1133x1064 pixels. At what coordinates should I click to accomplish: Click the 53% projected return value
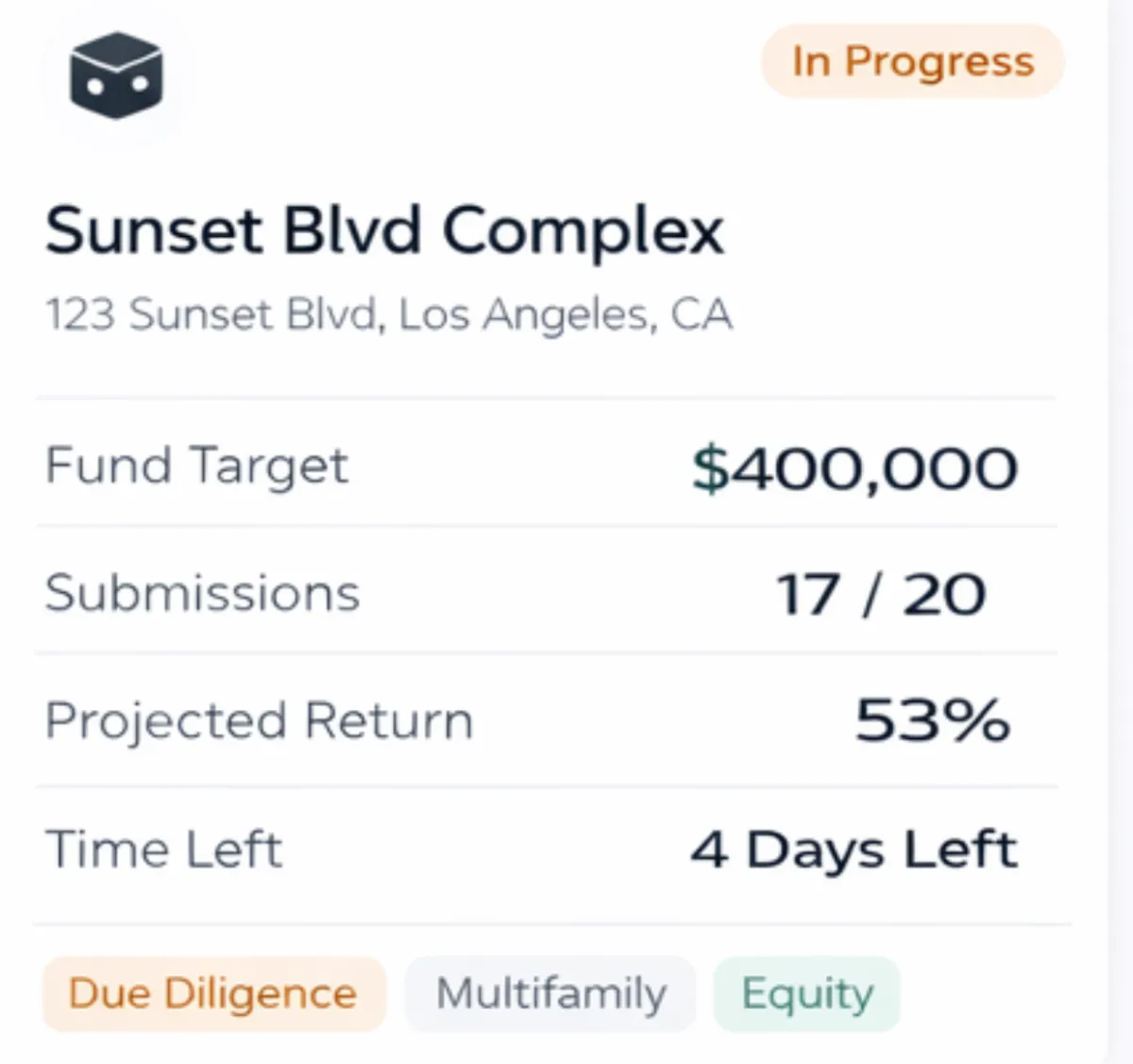click(932, 720)
